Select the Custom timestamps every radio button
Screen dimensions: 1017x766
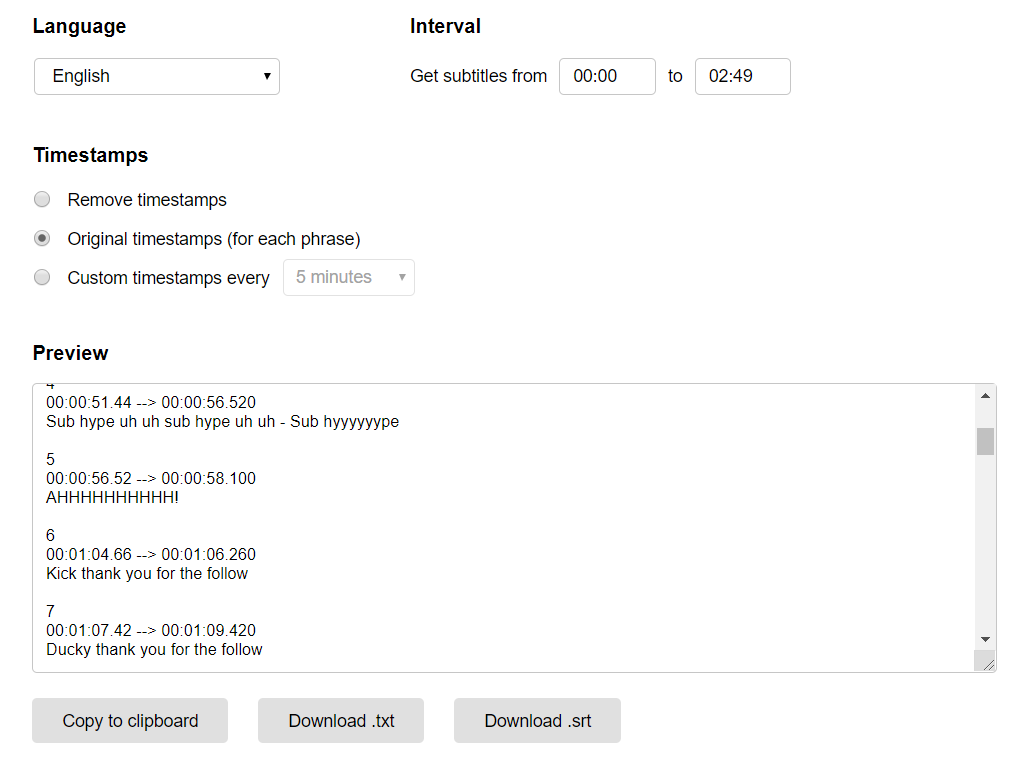pyautogui.click(x=42, y=278)
